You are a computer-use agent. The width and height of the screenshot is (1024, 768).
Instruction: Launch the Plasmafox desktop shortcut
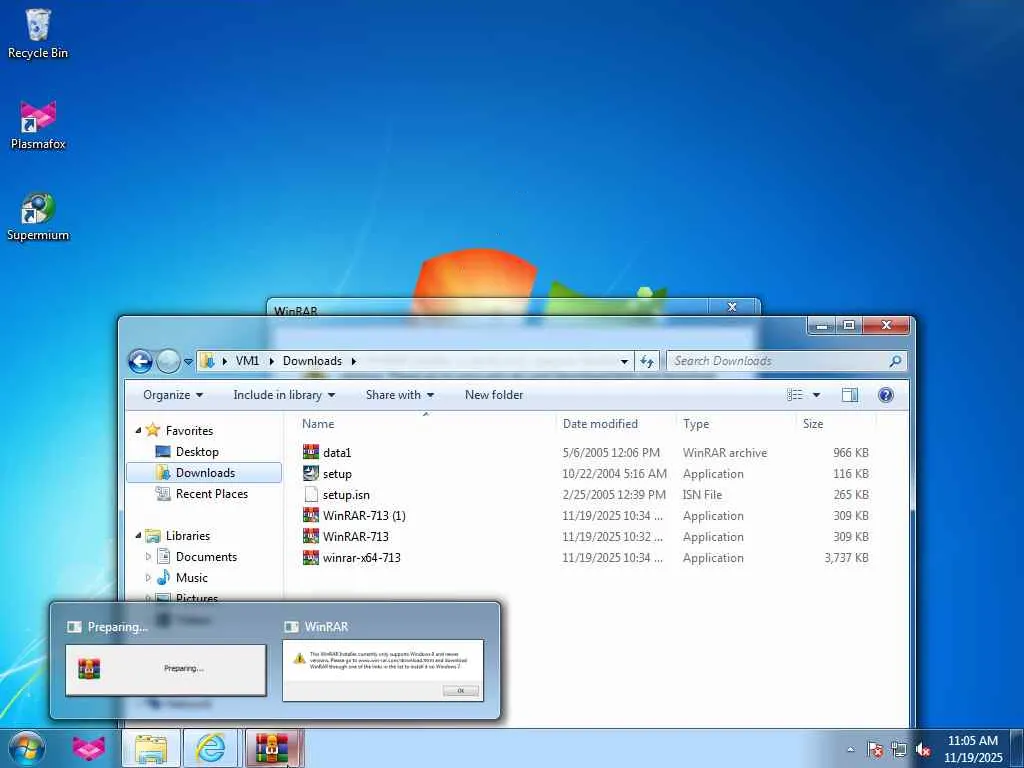tap(37, 125)
